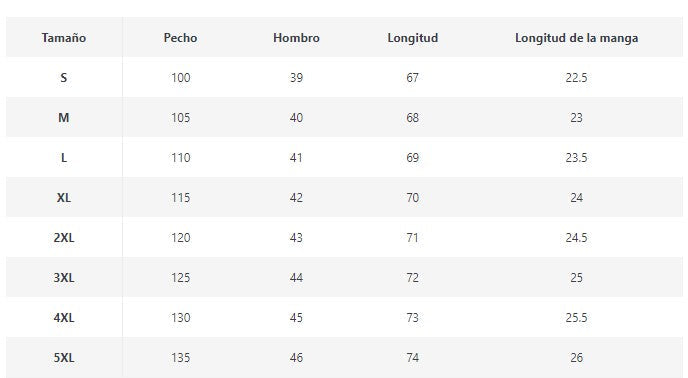Click the S size row label
The image size is (688, 378).
pyautogui.click(x=64, y=78)
